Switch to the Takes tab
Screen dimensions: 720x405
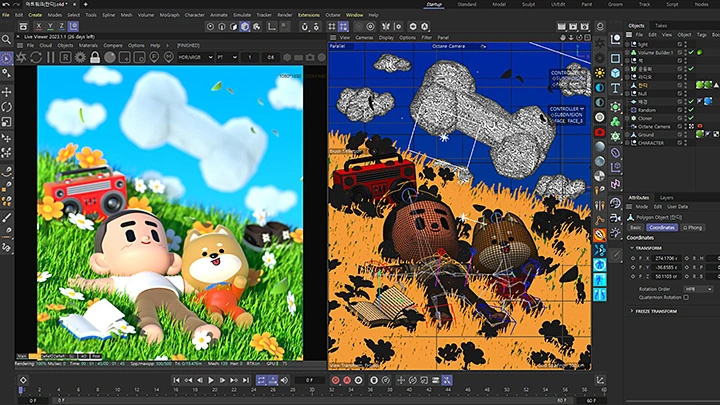point(661,26)
